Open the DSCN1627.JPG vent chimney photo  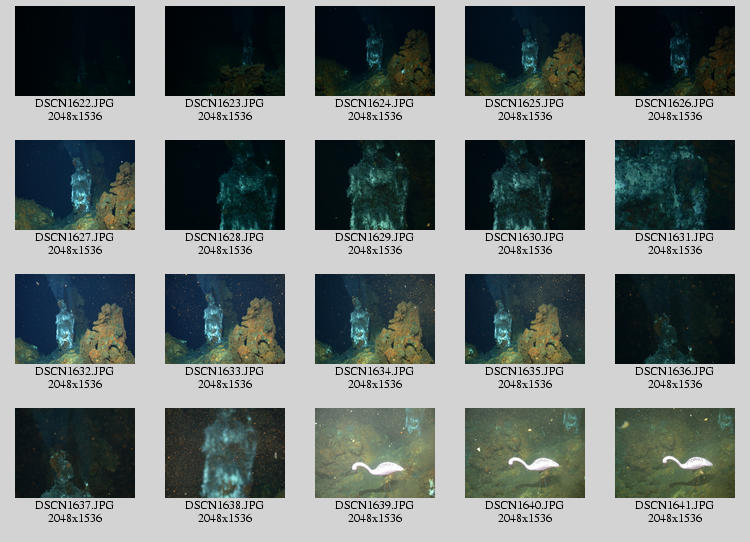click(75, 185)
